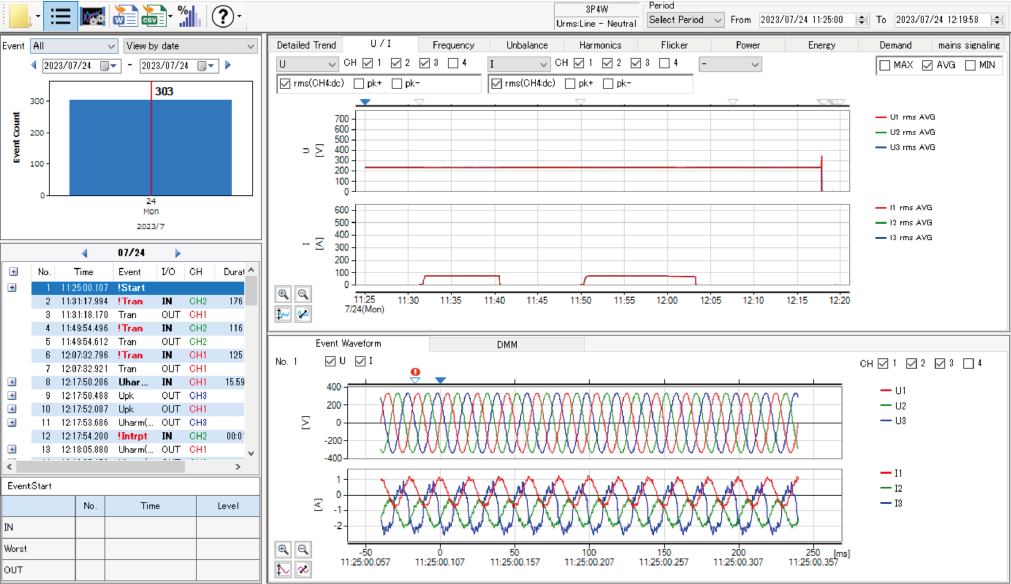Open the percentage statistics bar chart icon

[189, 16]
